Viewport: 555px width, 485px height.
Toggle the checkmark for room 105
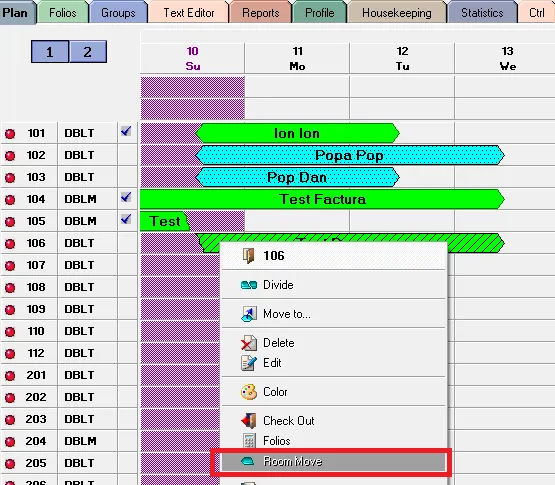tap(126, 219)
